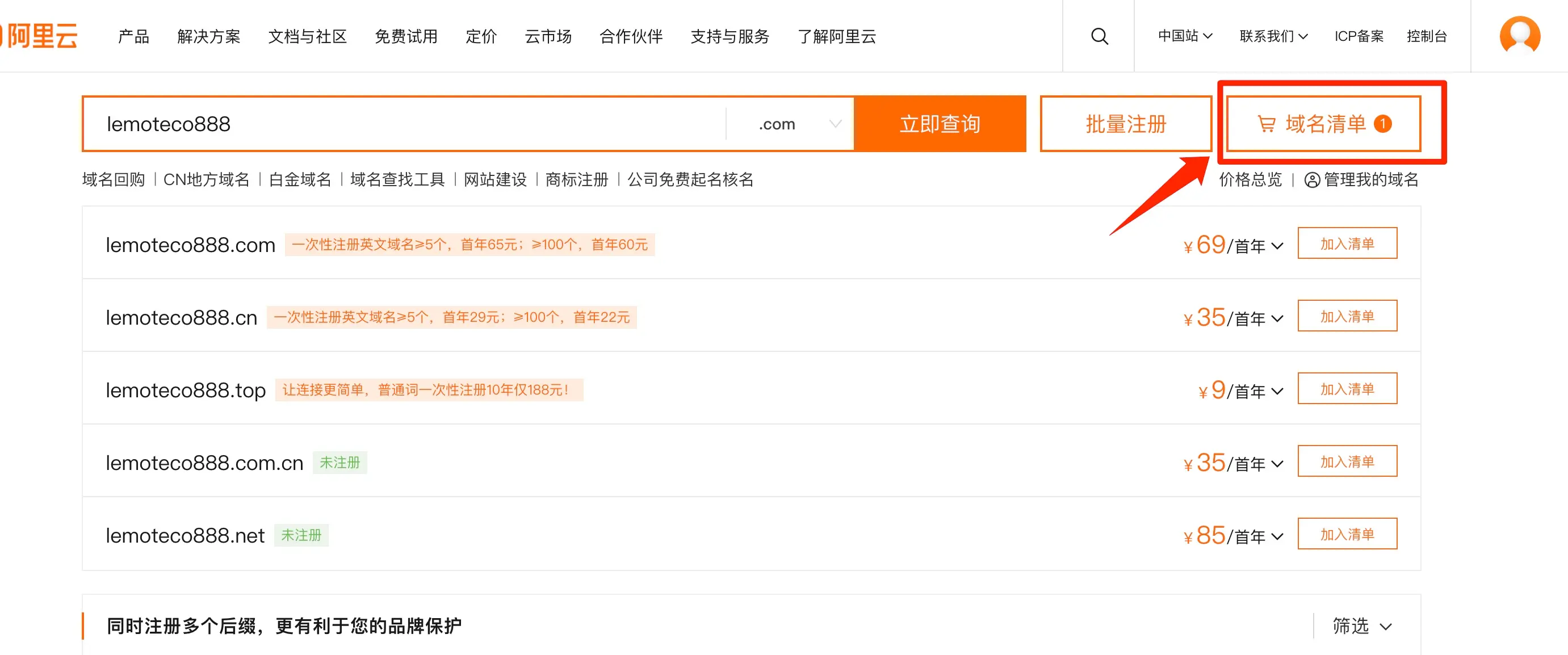Open the 产品 menu
The image size is (1568, 655).
tap(133, 36)
